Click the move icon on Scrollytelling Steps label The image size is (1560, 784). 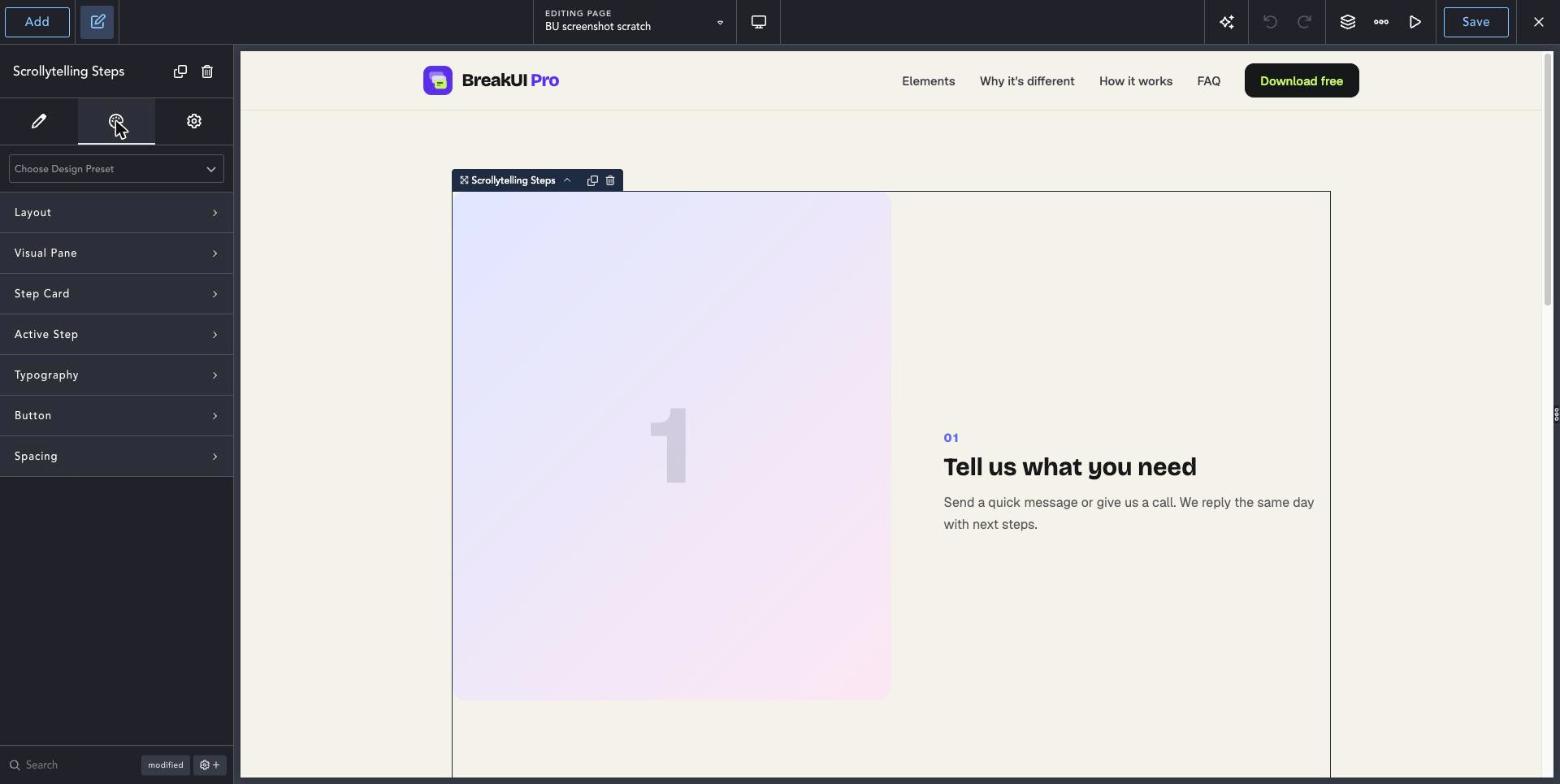point(464,181)
